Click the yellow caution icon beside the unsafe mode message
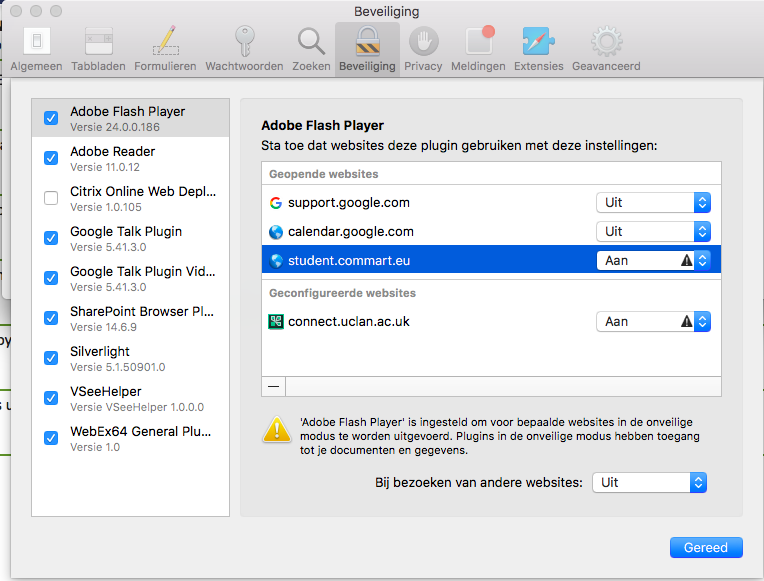Image resolution: width=764 pixels, height=581 pixels. click(x=277, y=429)
